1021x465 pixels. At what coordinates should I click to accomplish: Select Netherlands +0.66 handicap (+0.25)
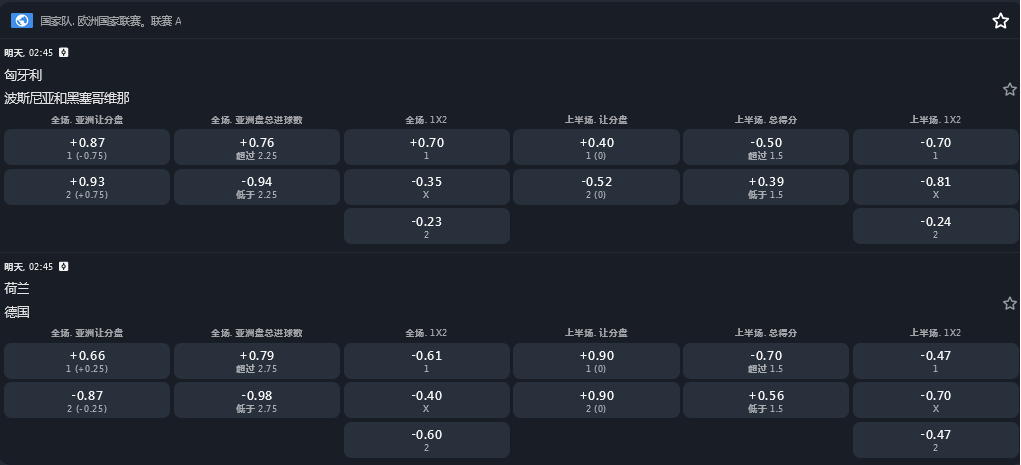pos(87,361)
